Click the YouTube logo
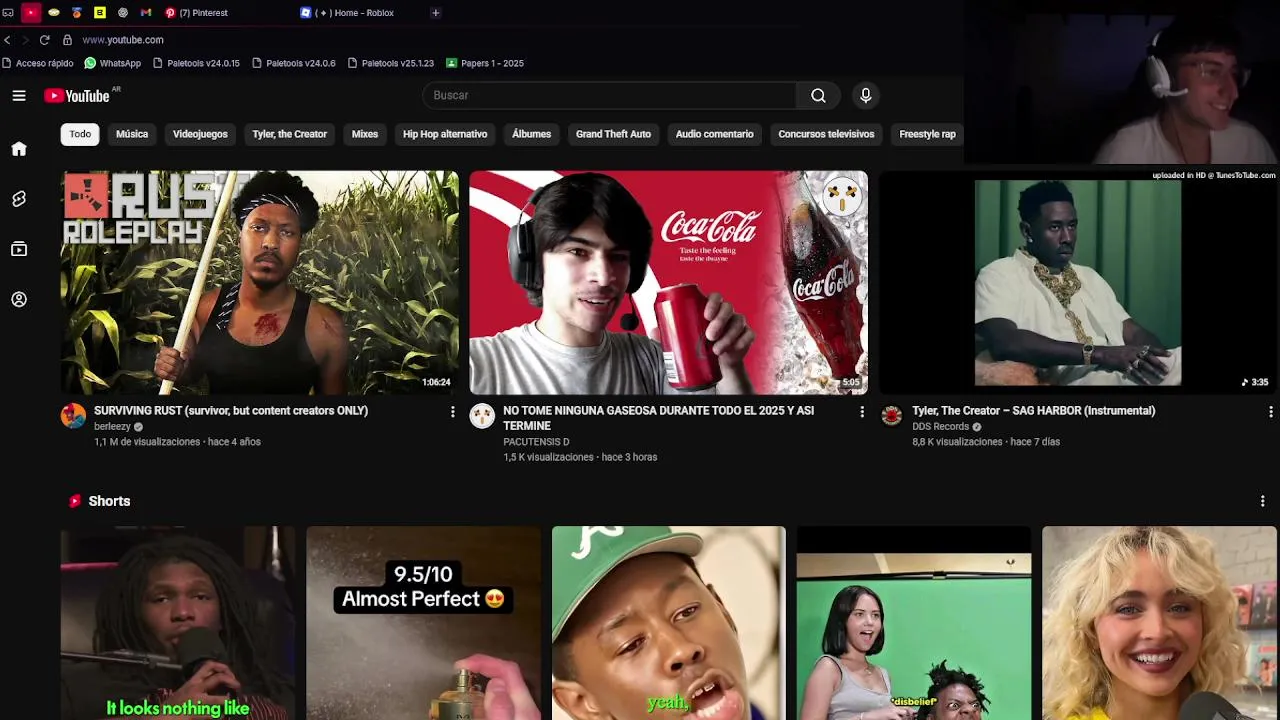1280x720 pixels. [x=77, y=96]
